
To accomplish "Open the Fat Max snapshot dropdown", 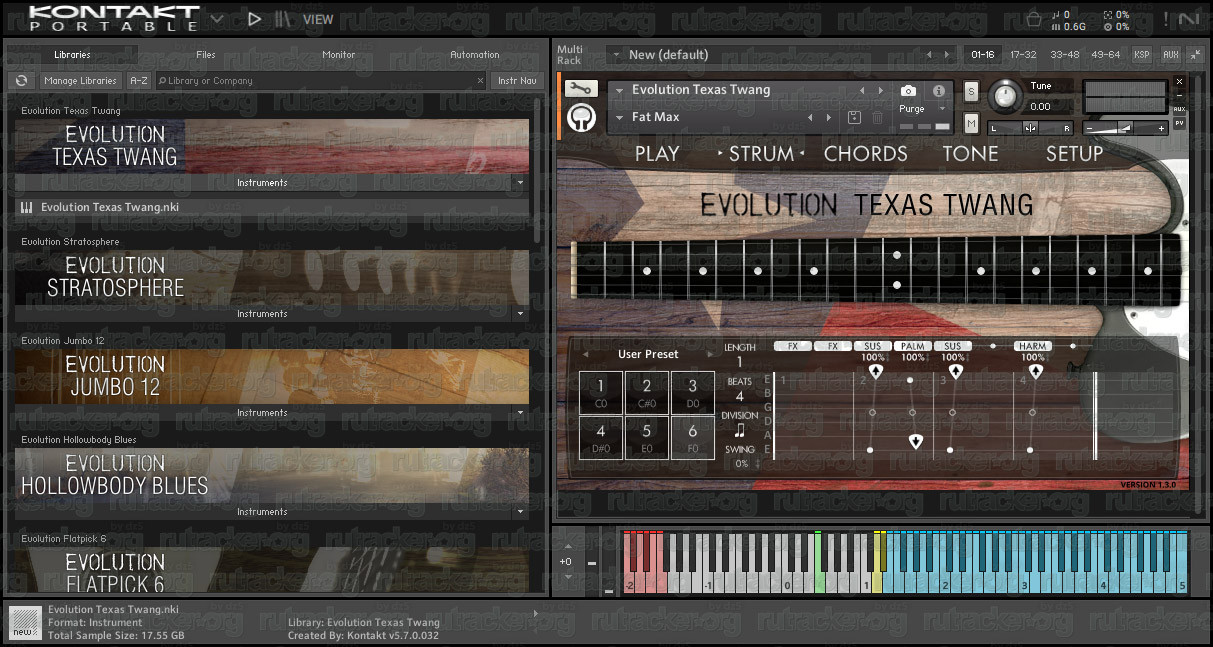I will (x=619, y=117).
